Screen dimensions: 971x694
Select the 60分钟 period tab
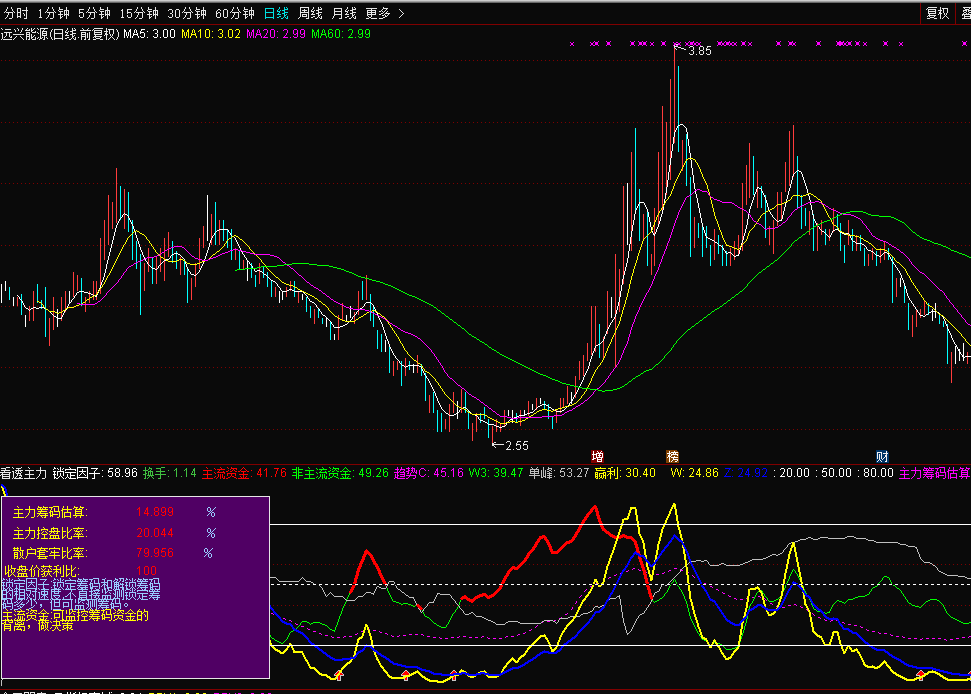(235, 13)
